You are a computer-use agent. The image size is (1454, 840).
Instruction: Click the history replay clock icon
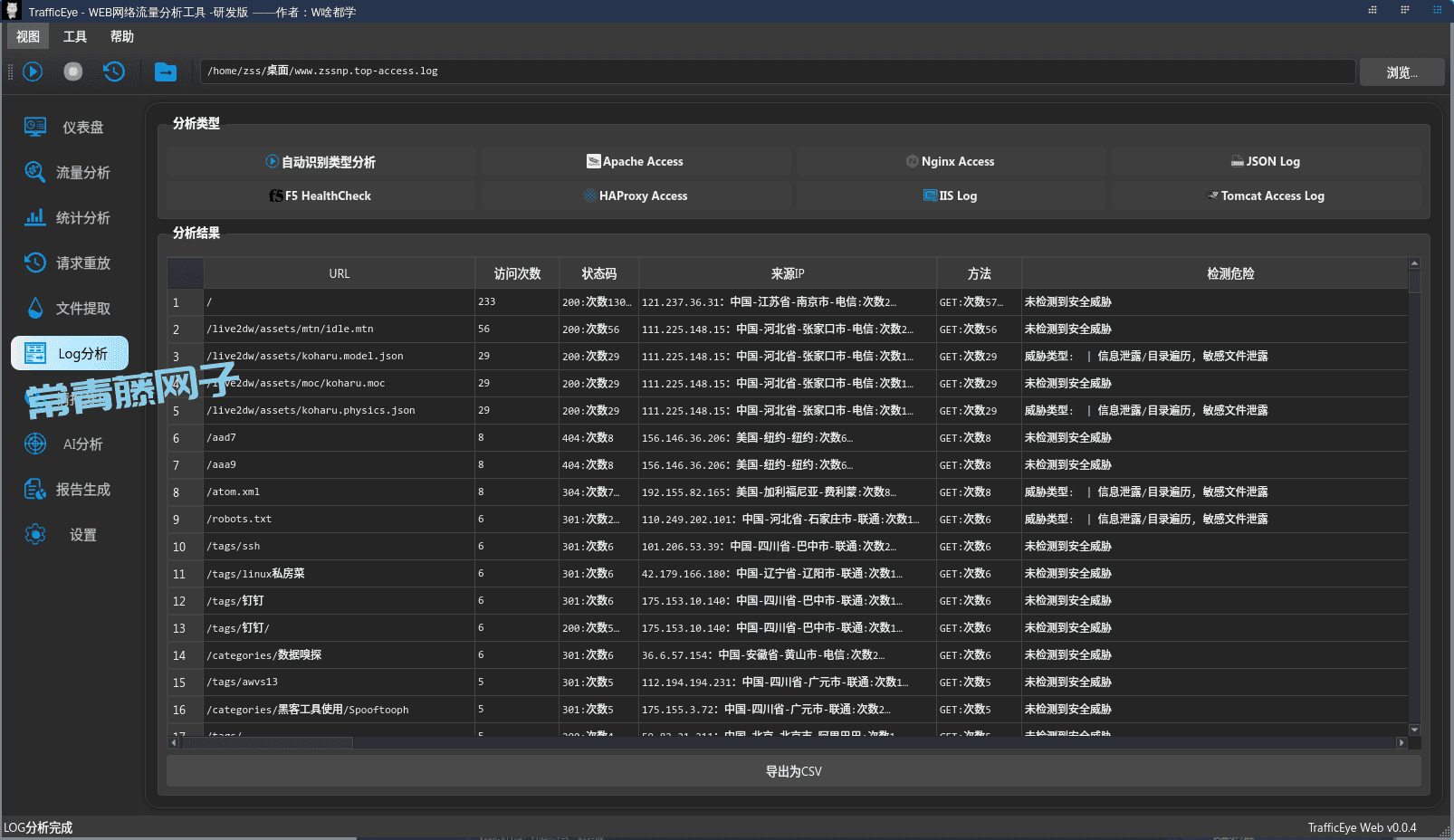click(114, 72)
